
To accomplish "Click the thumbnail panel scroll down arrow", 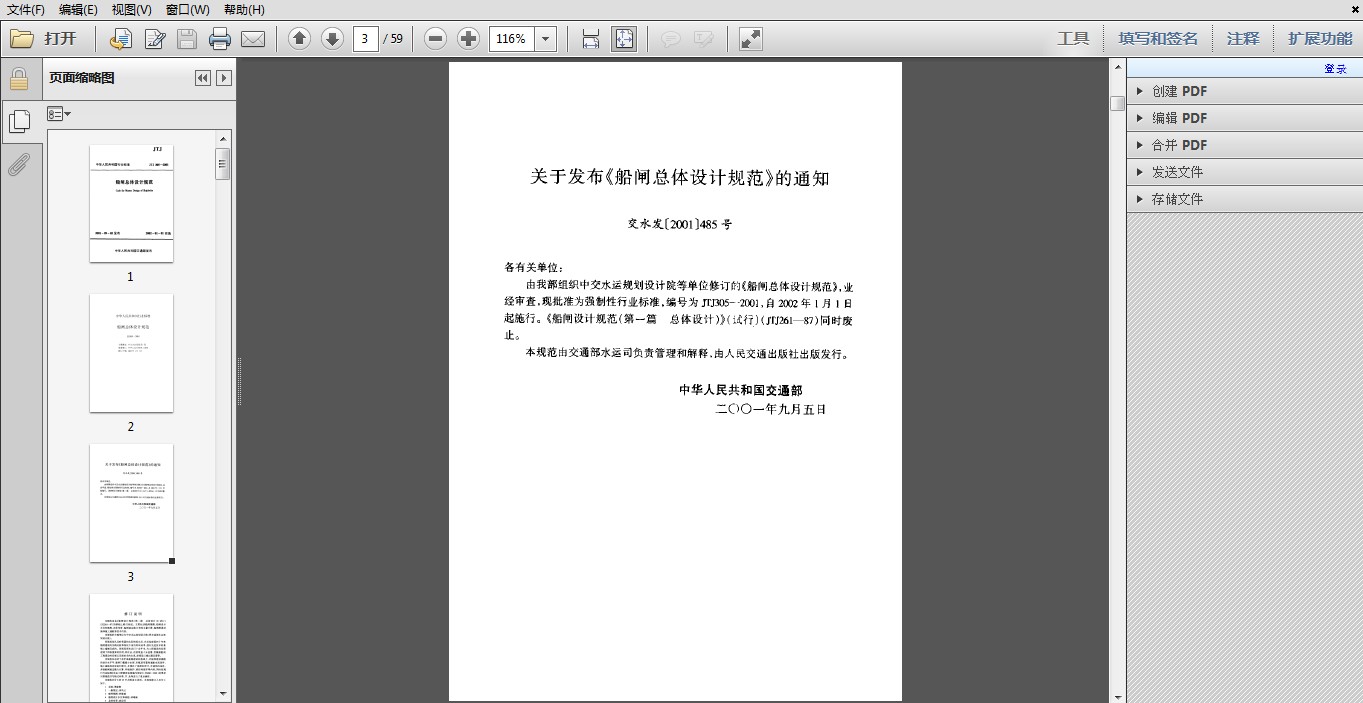I will tap(223, 692).
